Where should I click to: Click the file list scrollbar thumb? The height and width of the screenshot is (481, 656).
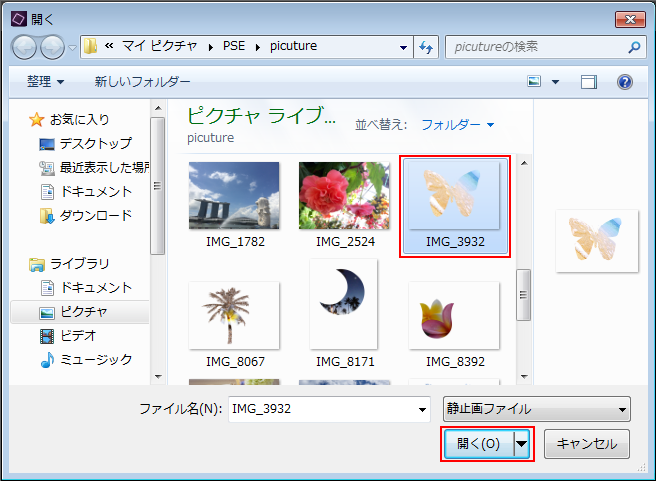523,295
